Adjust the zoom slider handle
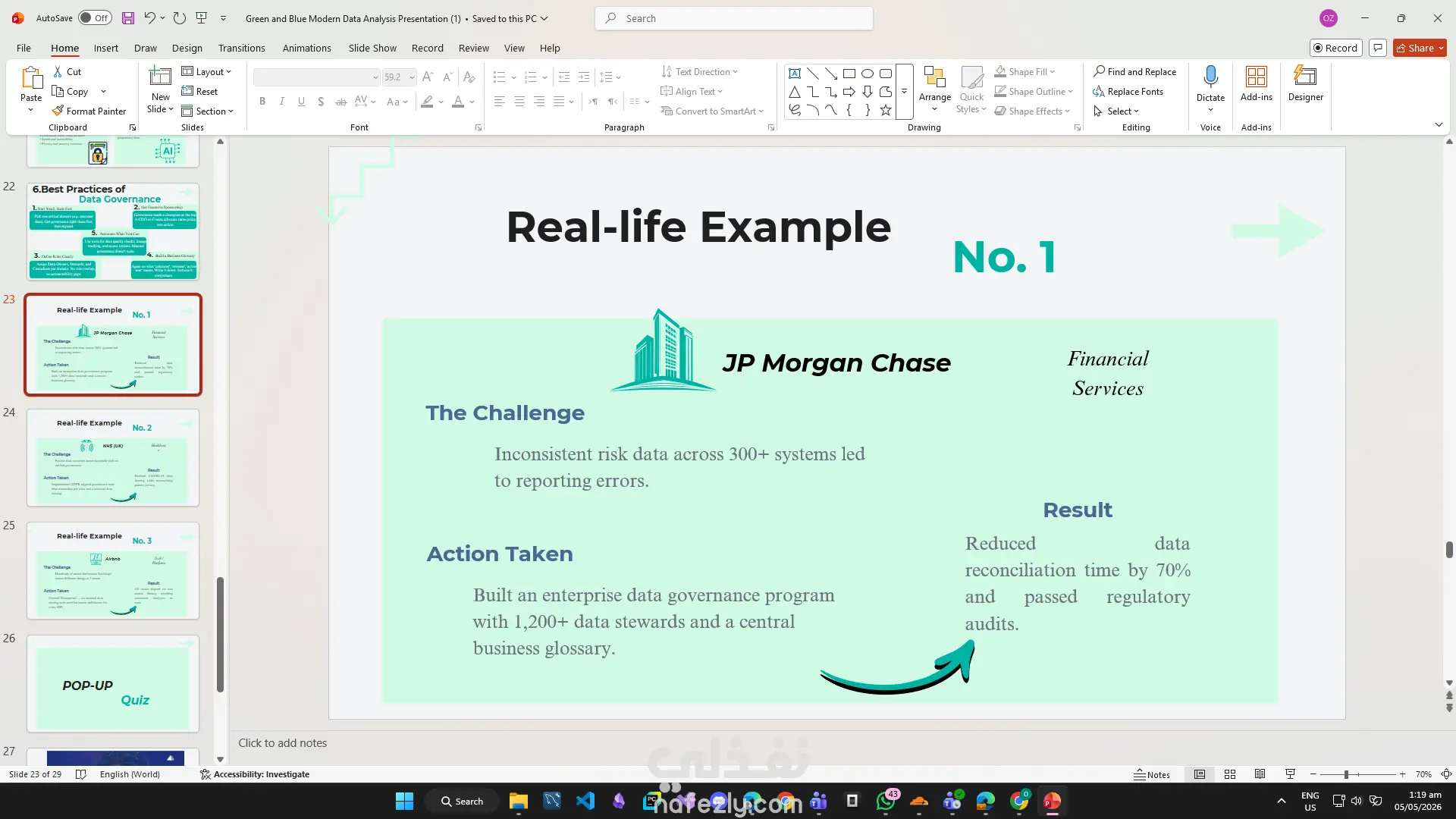Image resolution: width=1456 pixels, height=819 pixels. pyautogui.click(x=1346, y=774)
